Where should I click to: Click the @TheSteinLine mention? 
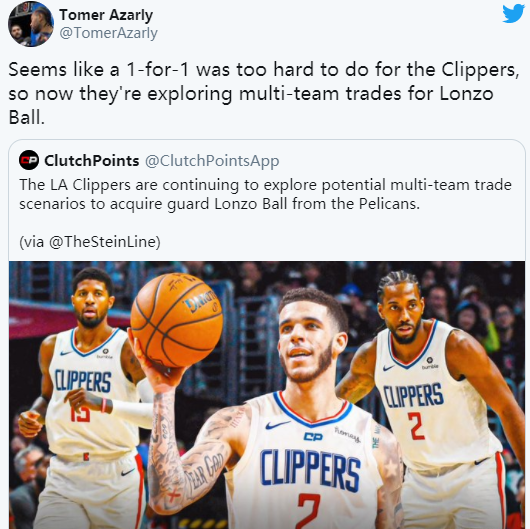102,242
